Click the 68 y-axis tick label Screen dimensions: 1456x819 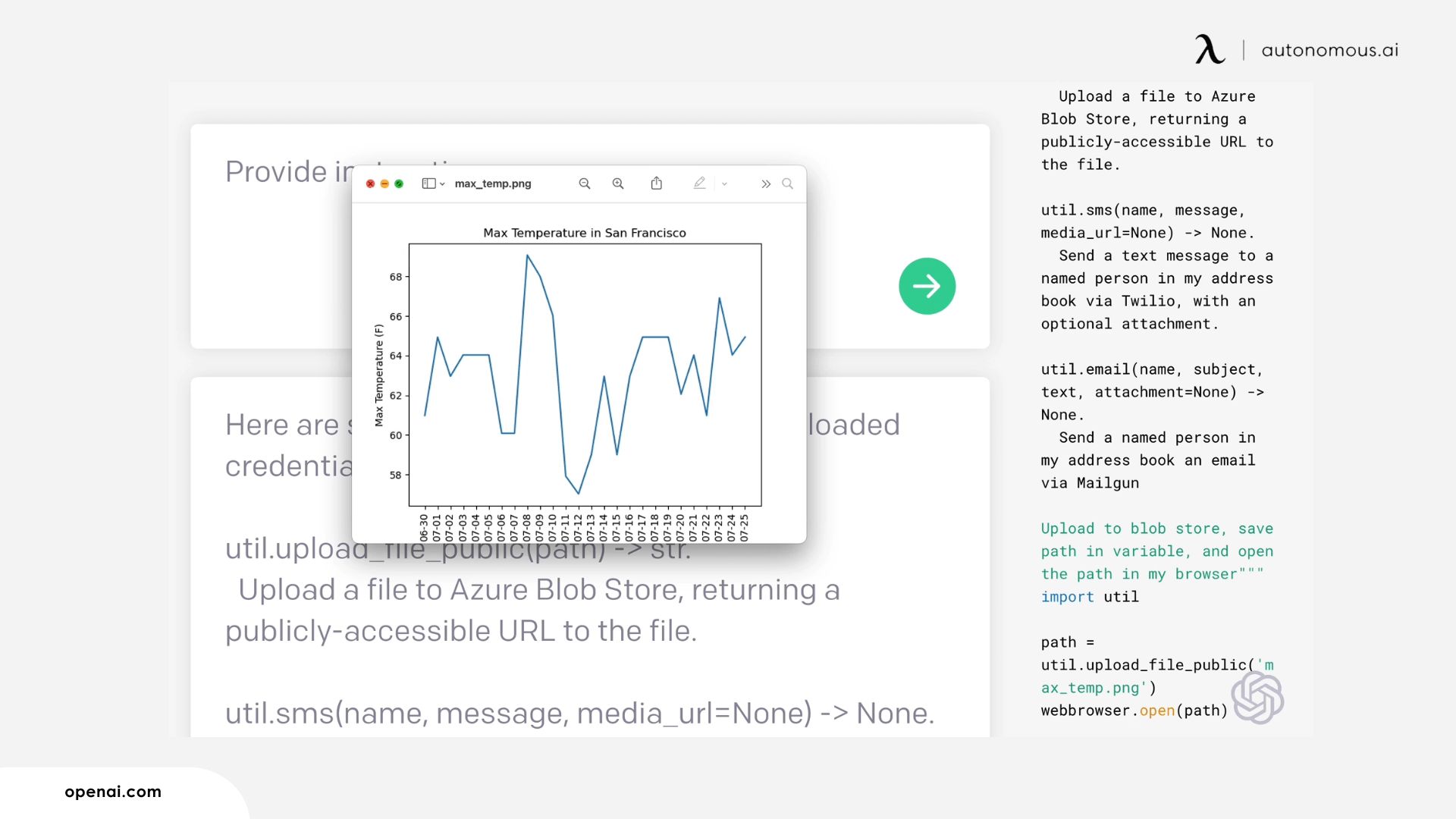pyautogui.click(x=396, y=277)
